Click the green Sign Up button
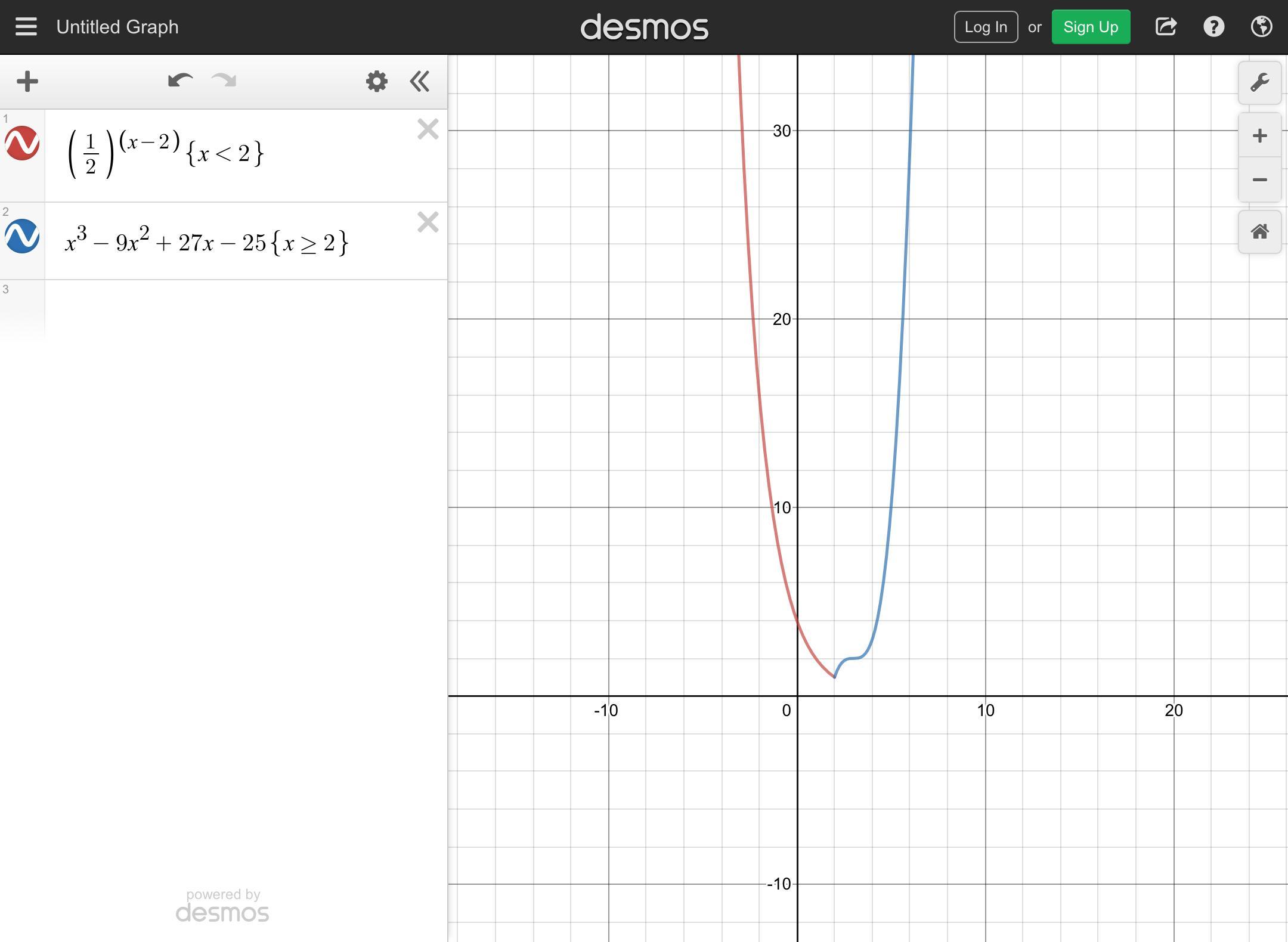This screenshot has height=942, width=1288. coord(1090,27)
